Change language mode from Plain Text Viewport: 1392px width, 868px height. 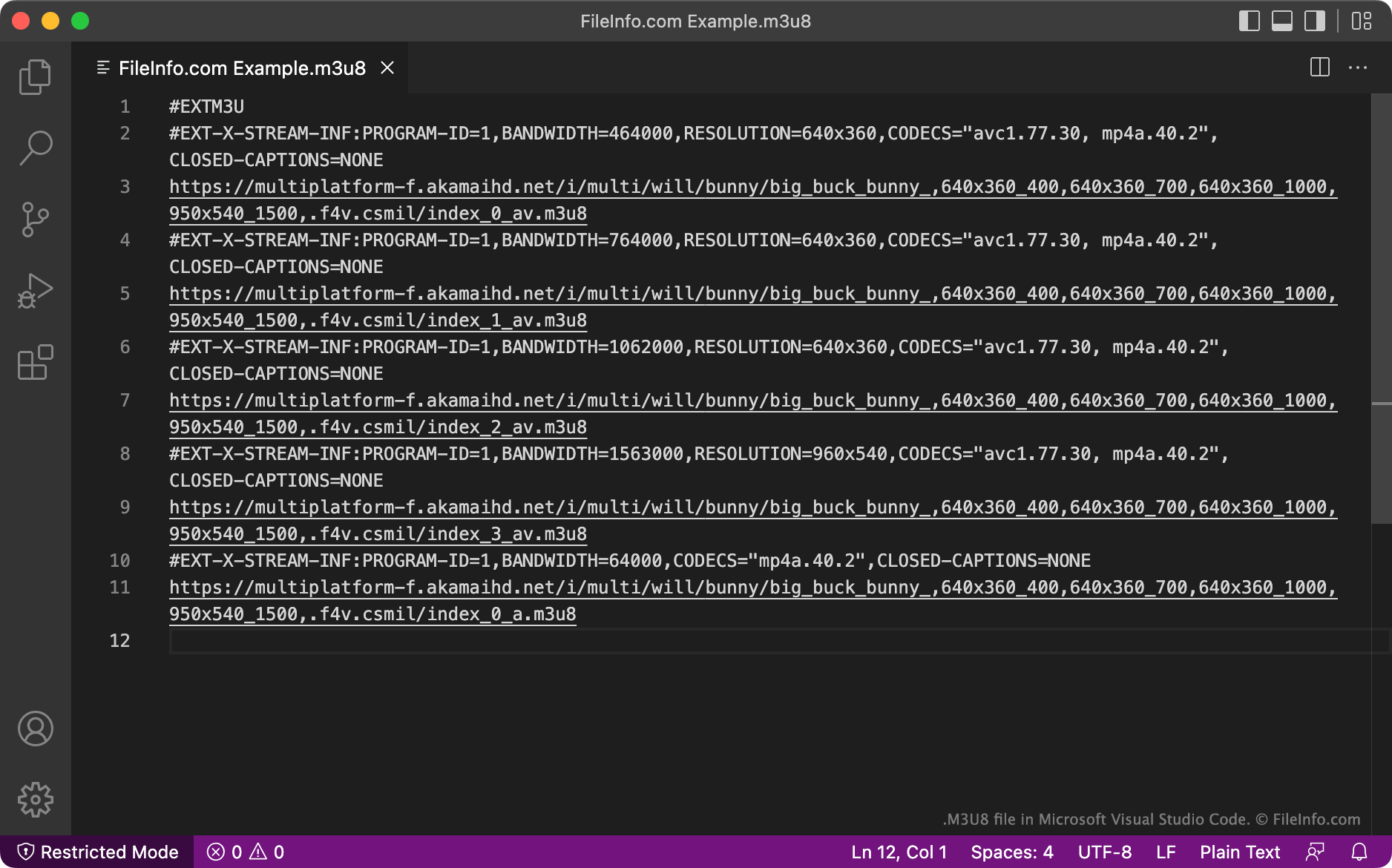[1239, 852]
